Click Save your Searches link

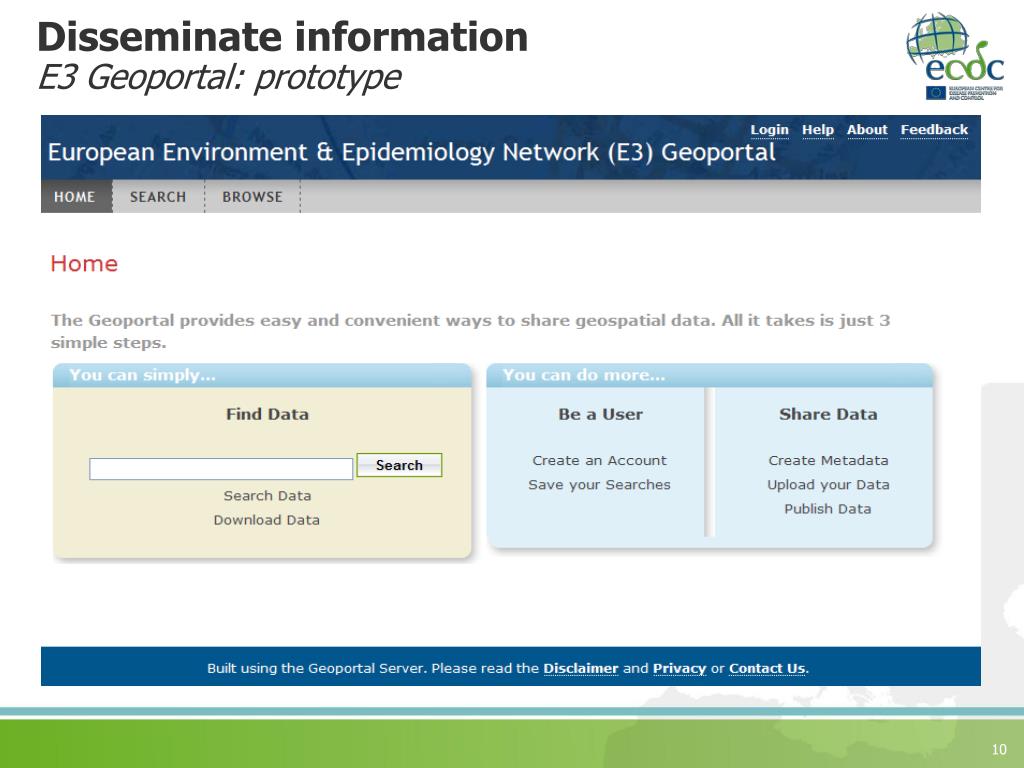click(600, 485)
